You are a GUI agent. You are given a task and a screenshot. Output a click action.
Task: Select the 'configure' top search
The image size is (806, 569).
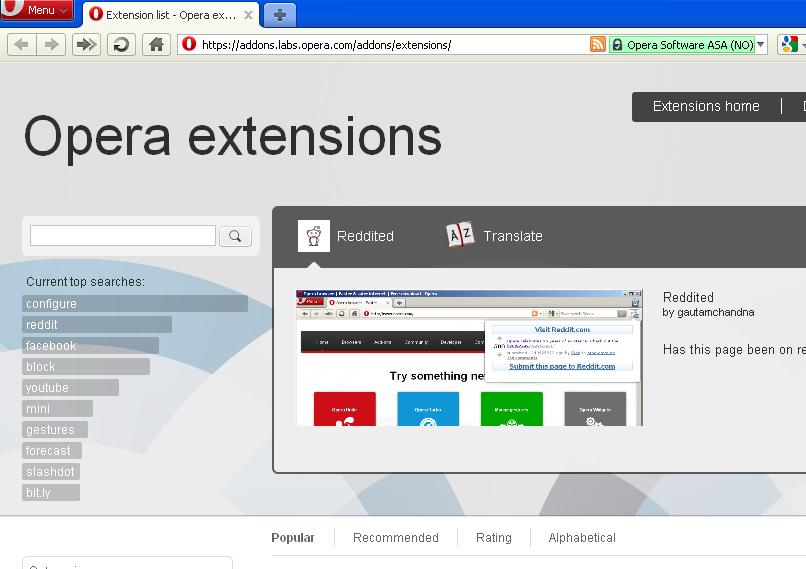click(135, 303)
